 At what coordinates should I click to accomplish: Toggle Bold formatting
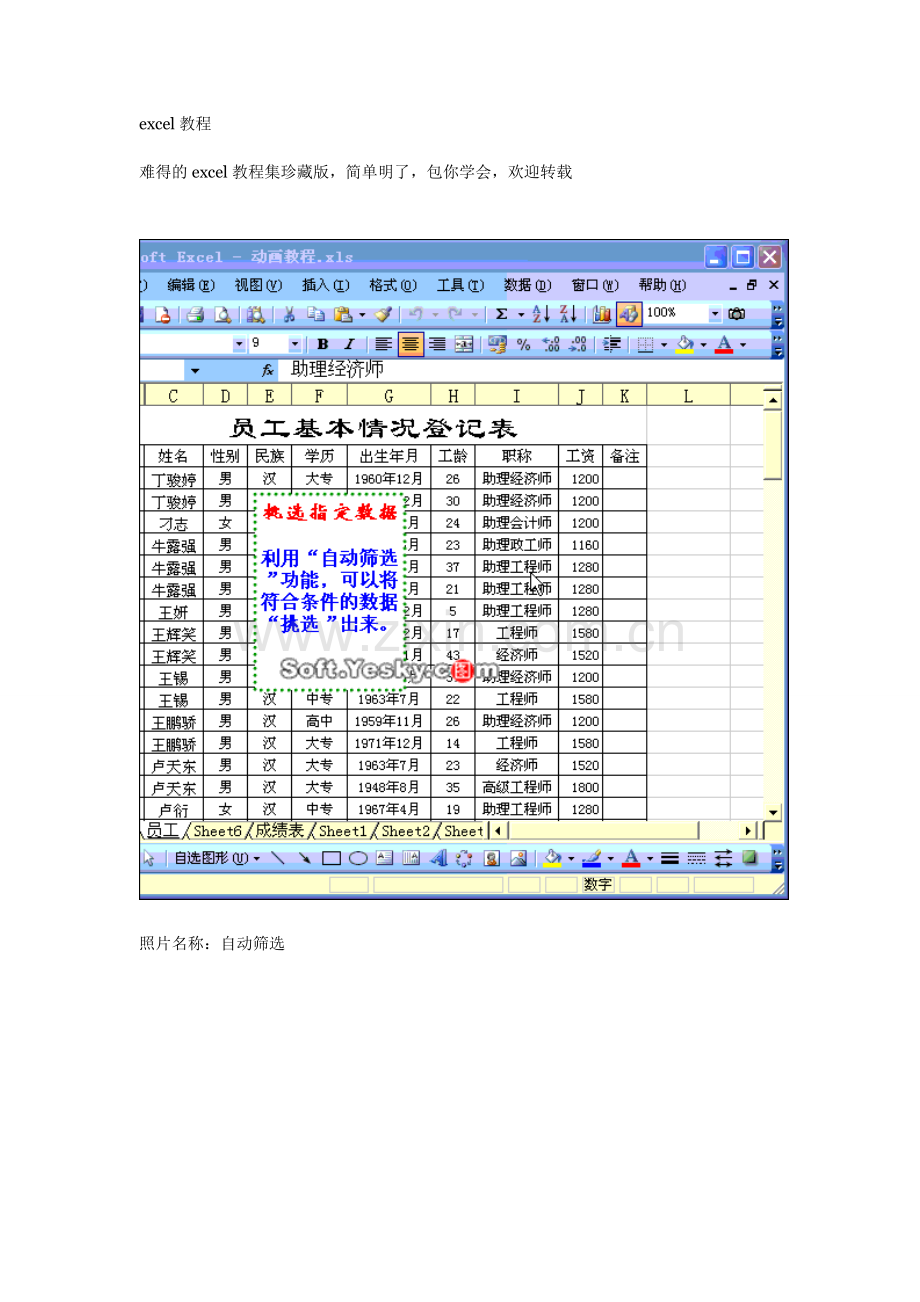pos(322,344)
